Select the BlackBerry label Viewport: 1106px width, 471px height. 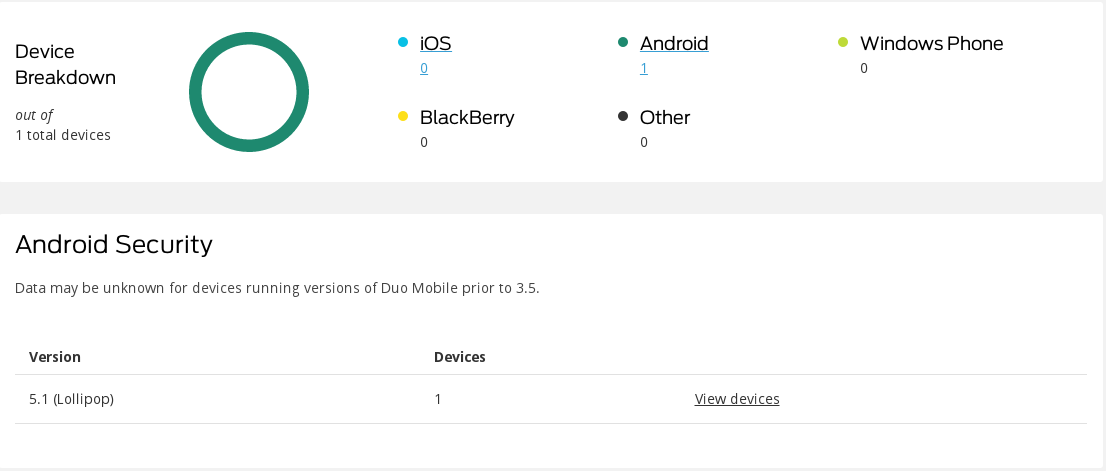467,118
